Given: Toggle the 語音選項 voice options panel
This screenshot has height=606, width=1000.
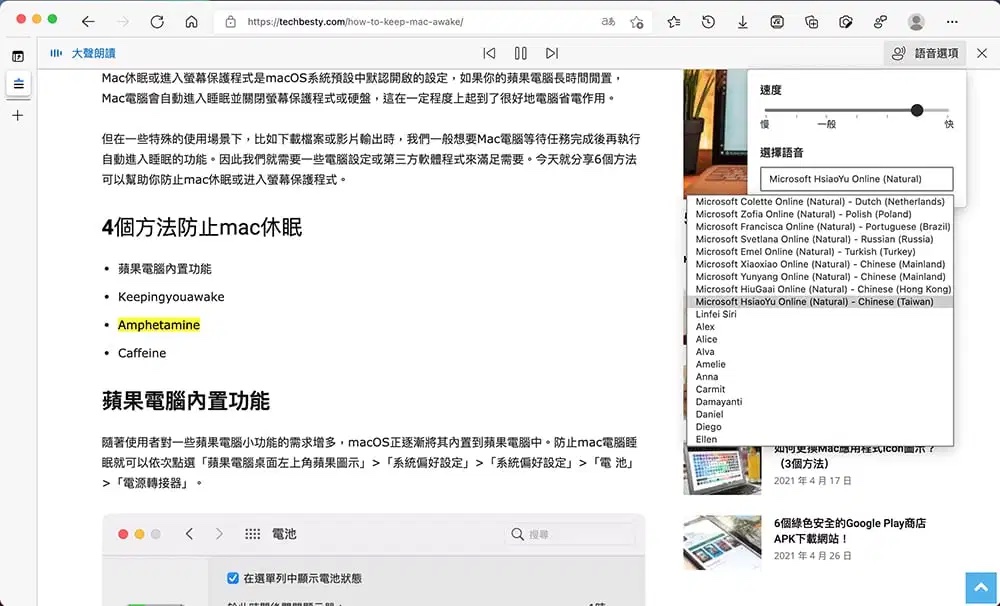Looking at the screenshot, I should click(x=925, y=54).
